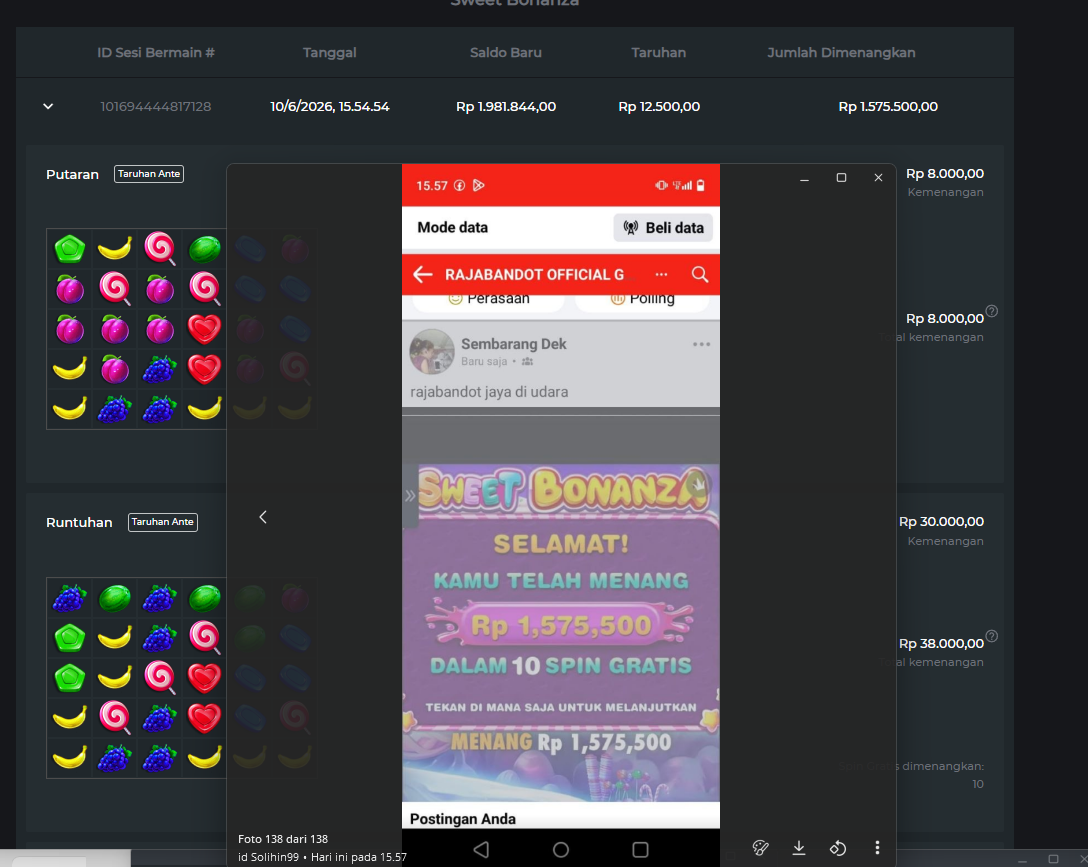Screen dimensions: 1088x867
Task: Click help icon beside Rp 8.000,00 total
Action: (992, 311)
